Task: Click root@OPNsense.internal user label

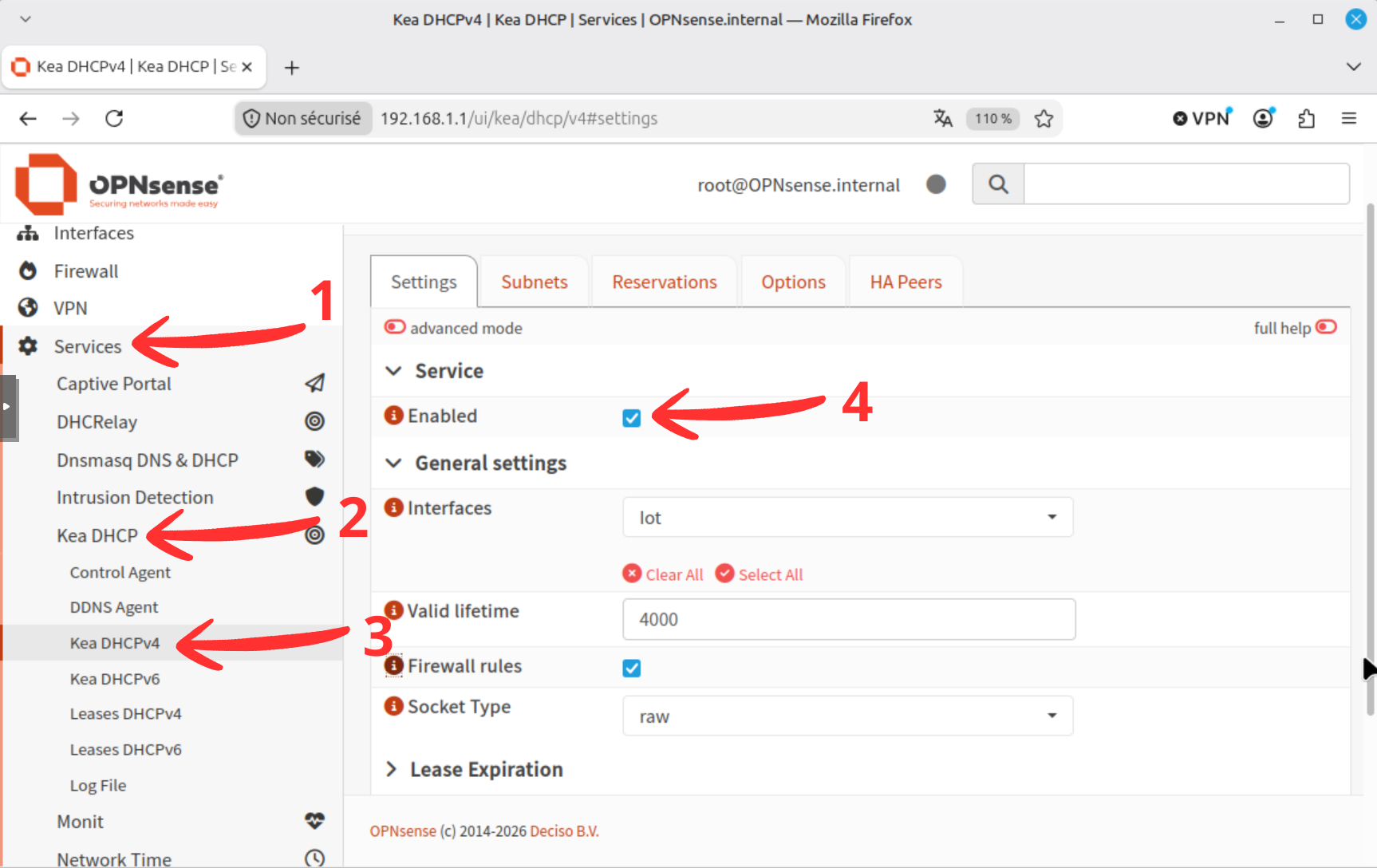Action: point(799,185)
